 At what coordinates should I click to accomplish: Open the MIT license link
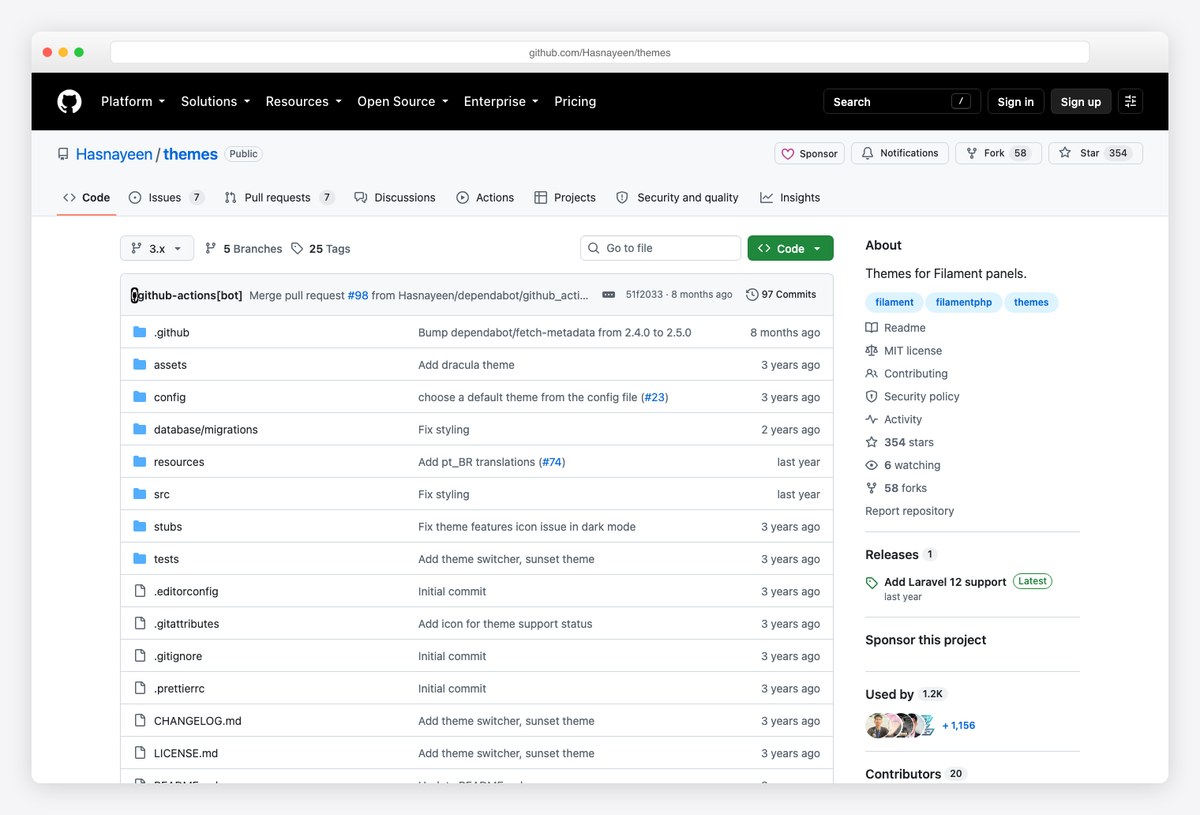[x=903, y=351]
